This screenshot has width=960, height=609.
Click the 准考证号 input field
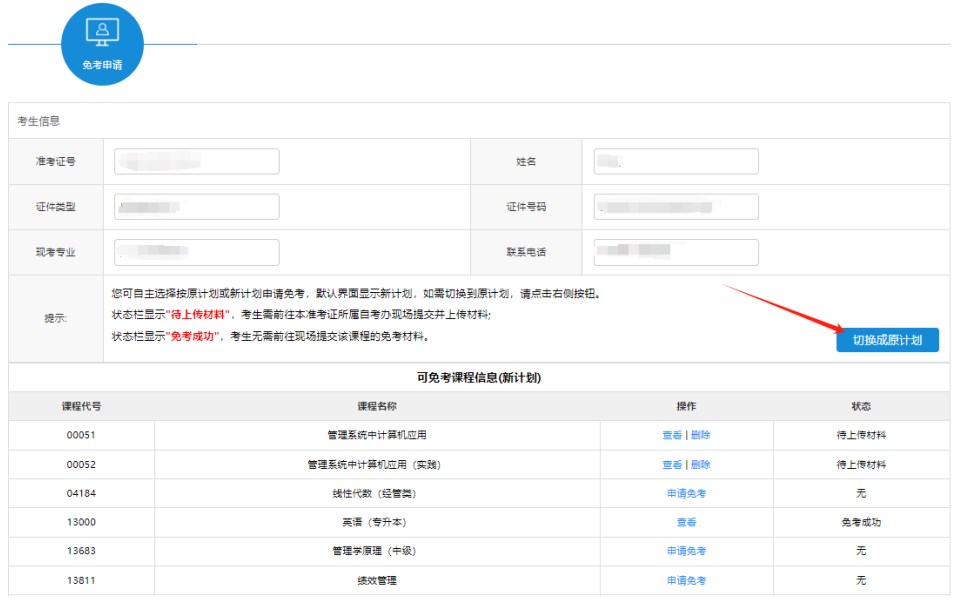point(197,161)
